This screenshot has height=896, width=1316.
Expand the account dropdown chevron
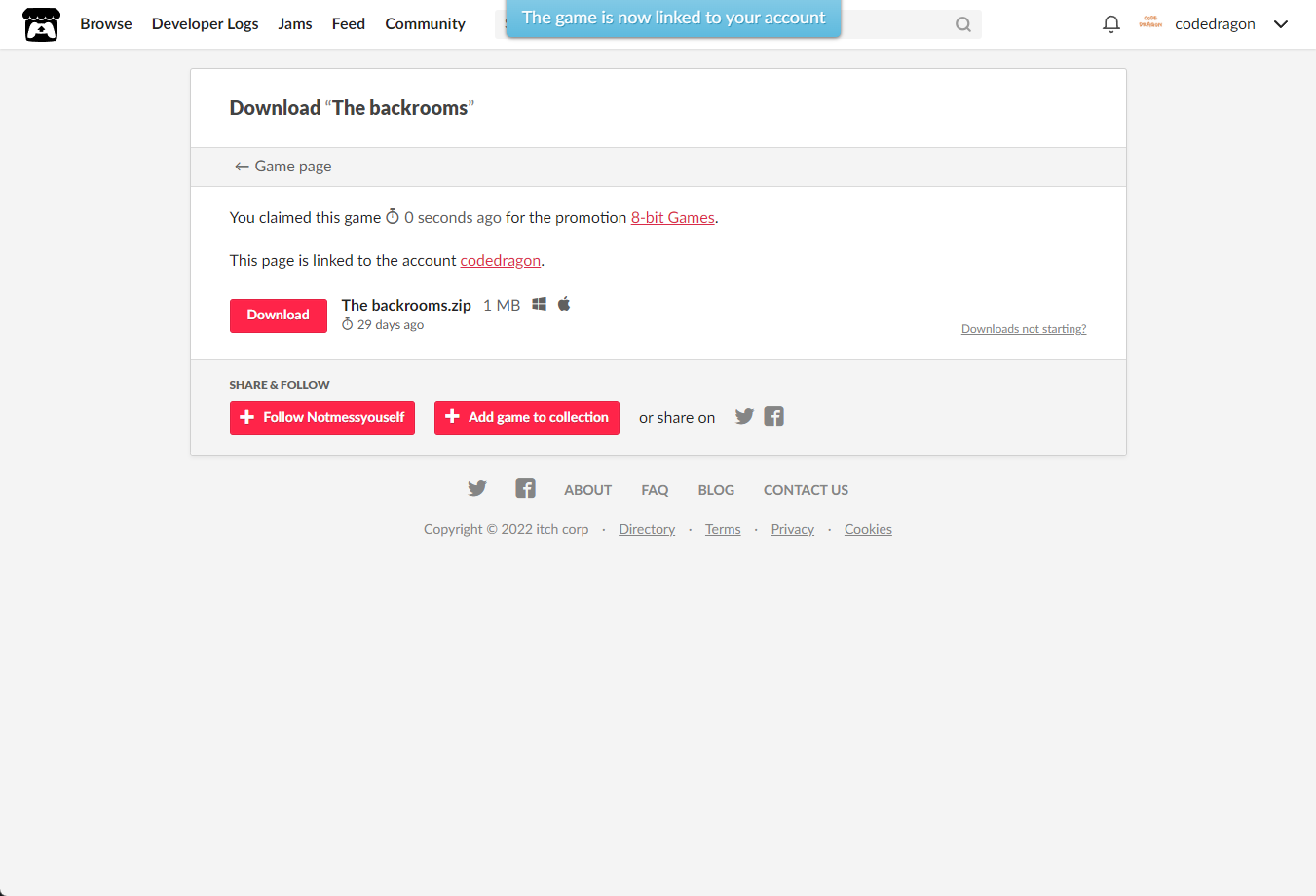(x=1281, y=24)
